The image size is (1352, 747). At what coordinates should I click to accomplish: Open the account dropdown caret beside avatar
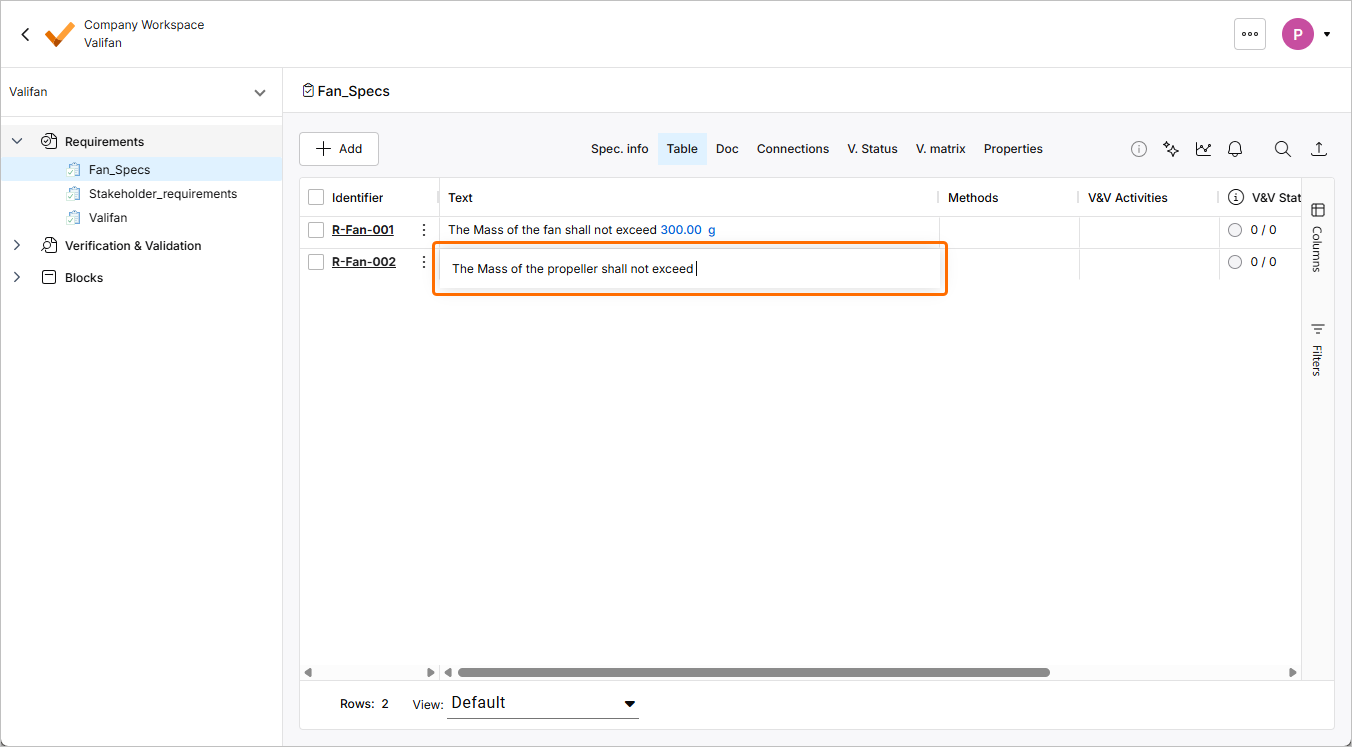pos(1327,34)
